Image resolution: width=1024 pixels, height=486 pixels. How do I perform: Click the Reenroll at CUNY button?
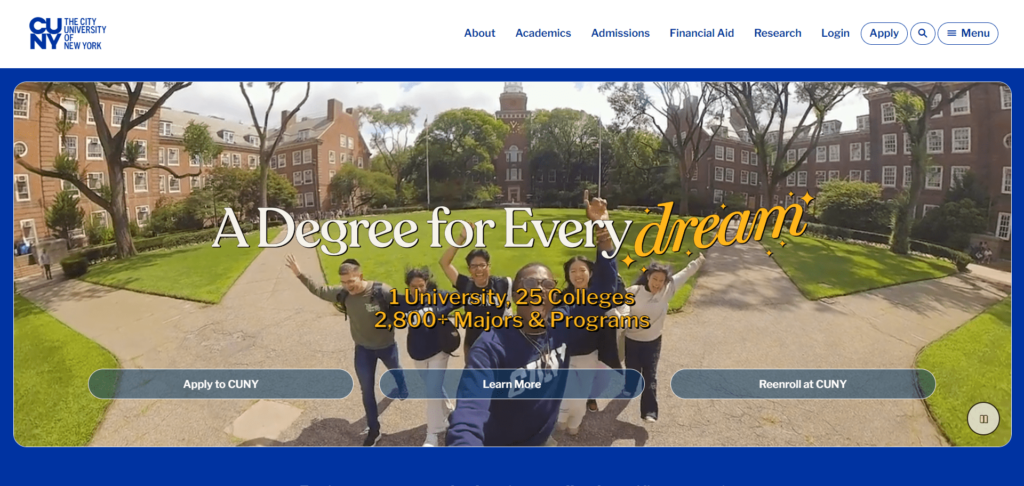tap(803, 384)
